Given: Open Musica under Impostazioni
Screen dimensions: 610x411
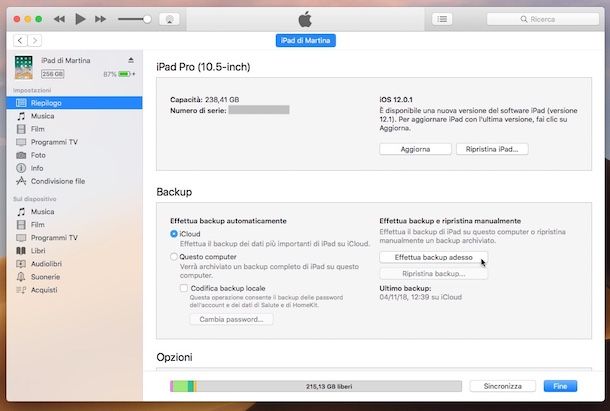Looking at the screenshot, I should pos(75,116).
